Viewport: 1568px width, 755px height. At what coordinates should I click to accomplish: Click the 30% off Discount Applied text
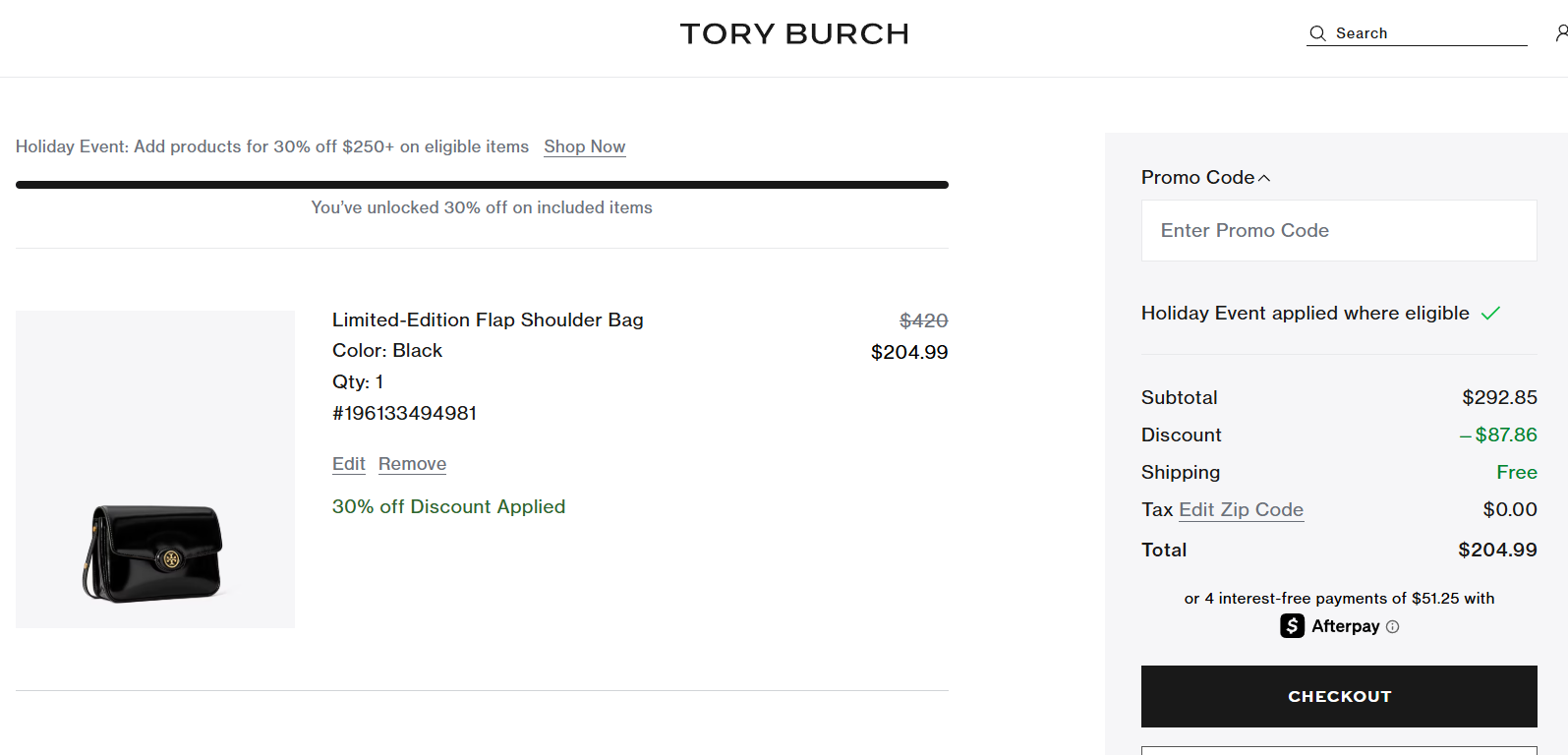pos(448,507)
